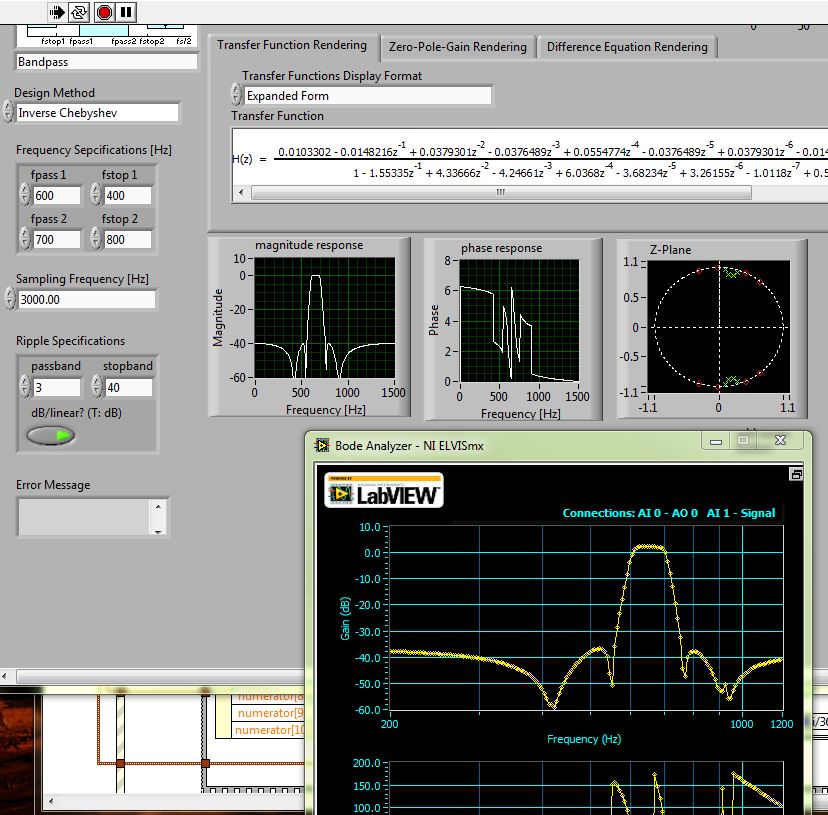Click the Pause toolbar icon
Viewport: 828px width, 815px height.
click(x=126, y=12)
